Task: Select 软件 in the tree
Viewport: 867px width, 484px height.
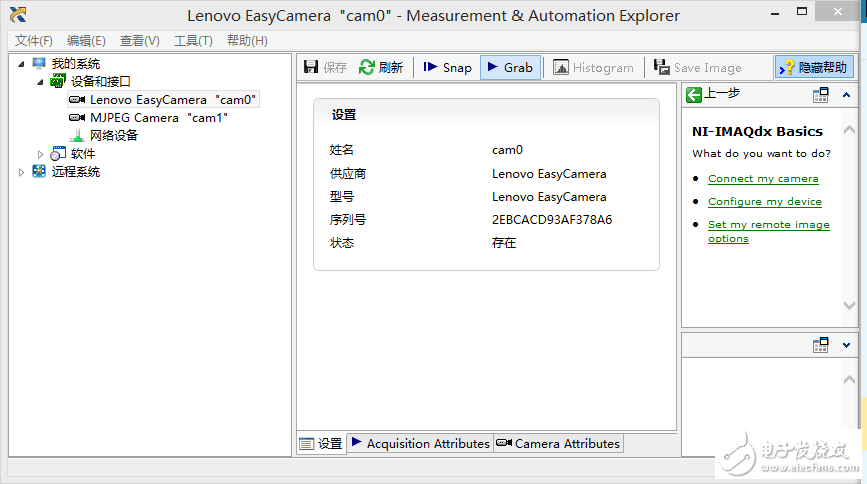Action: (83, 154)
